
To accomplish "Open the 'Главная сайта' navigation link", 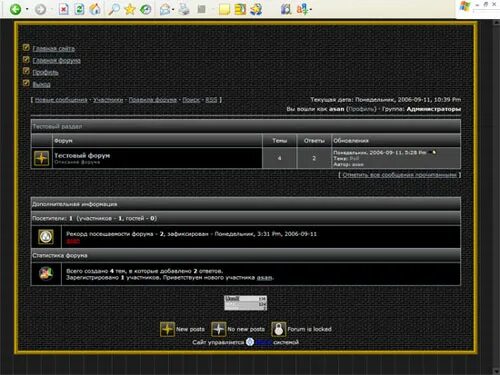I will click(54, 49).
